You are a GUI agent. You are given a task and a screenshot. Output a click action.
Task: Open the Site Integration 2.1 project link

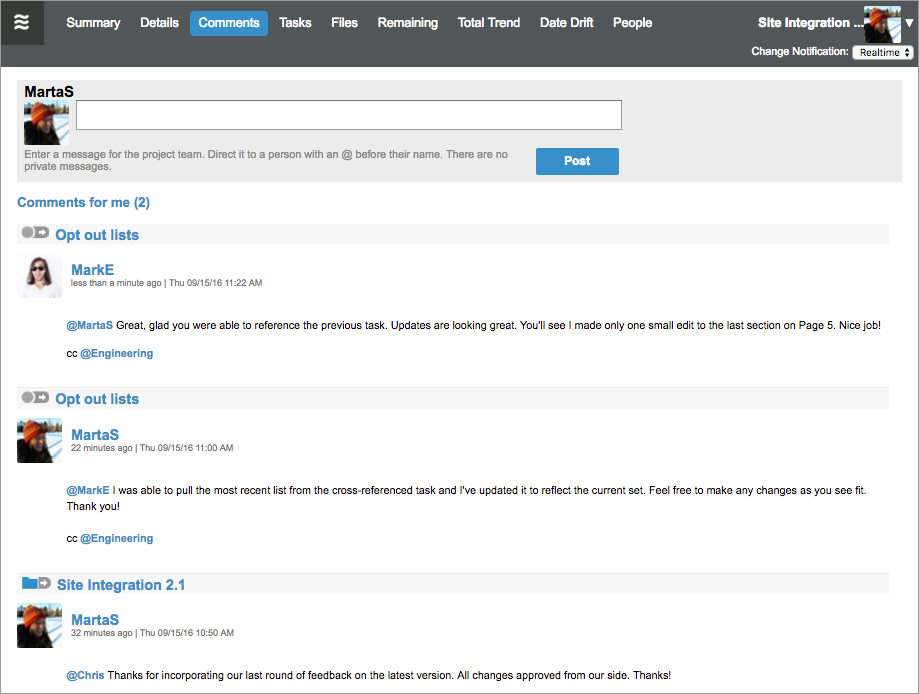121,585
